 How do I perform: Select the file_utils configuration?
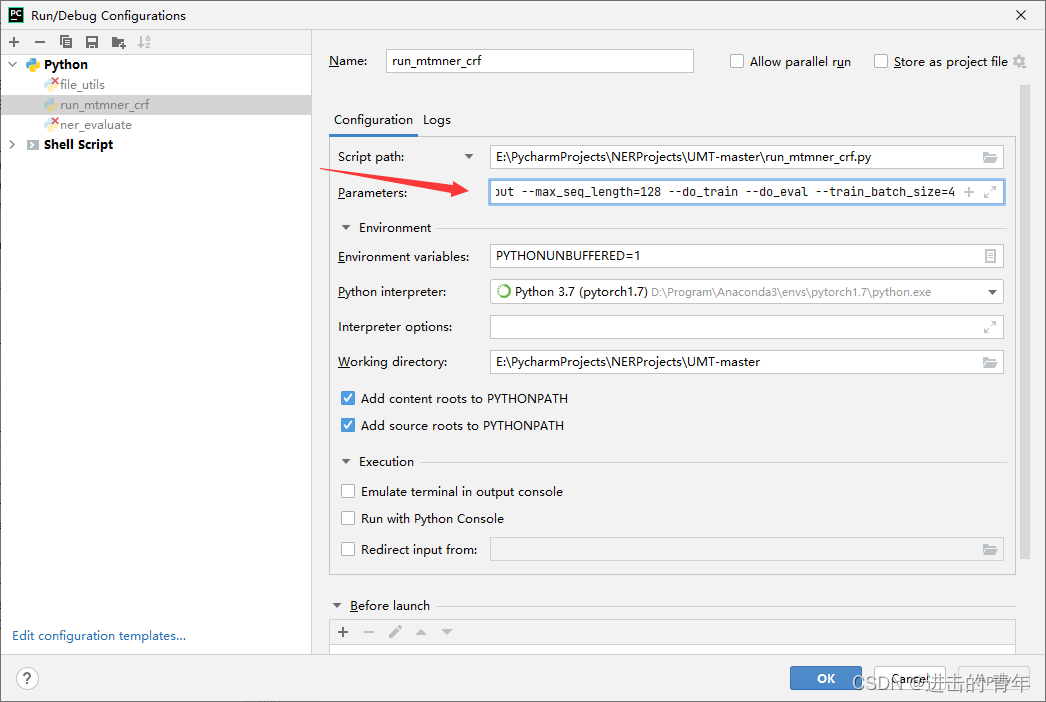tap(82, 85)
